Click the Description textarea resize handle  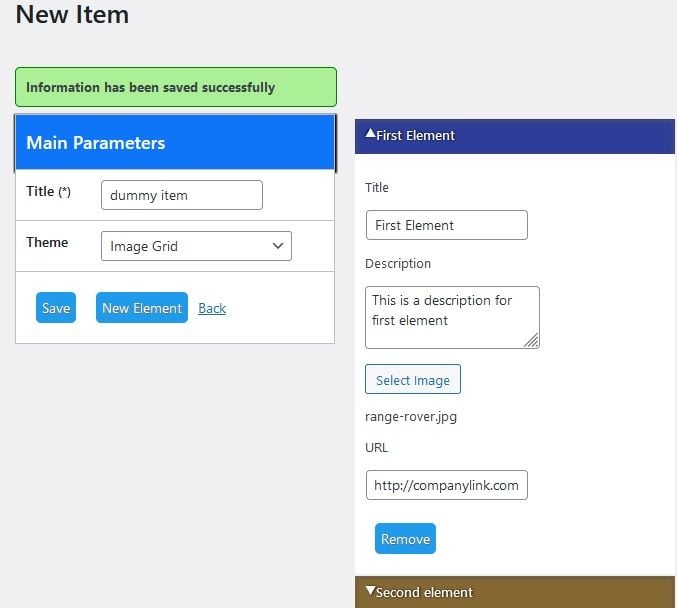(532, 341)
